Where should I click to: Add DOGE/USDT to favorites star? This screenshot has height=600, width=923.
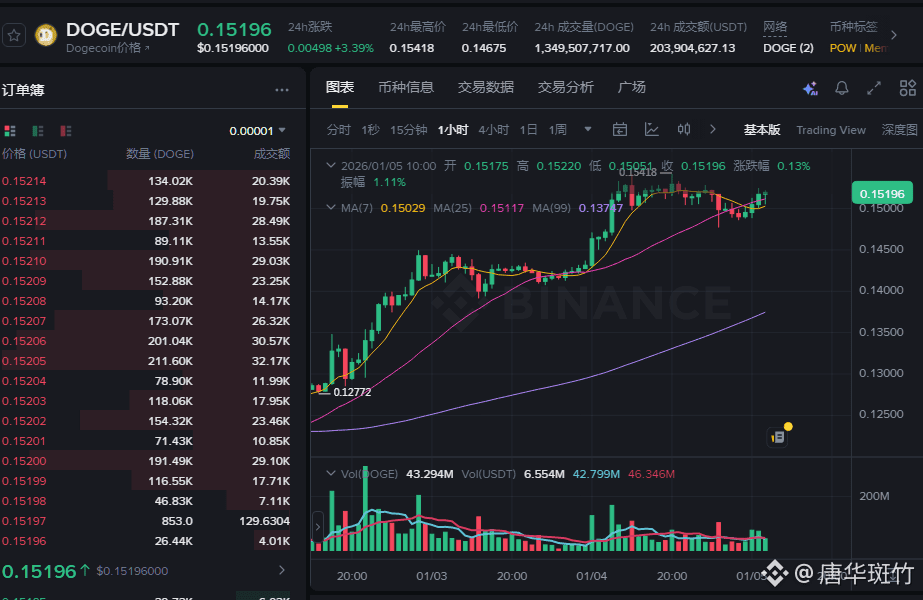point(14,36)
